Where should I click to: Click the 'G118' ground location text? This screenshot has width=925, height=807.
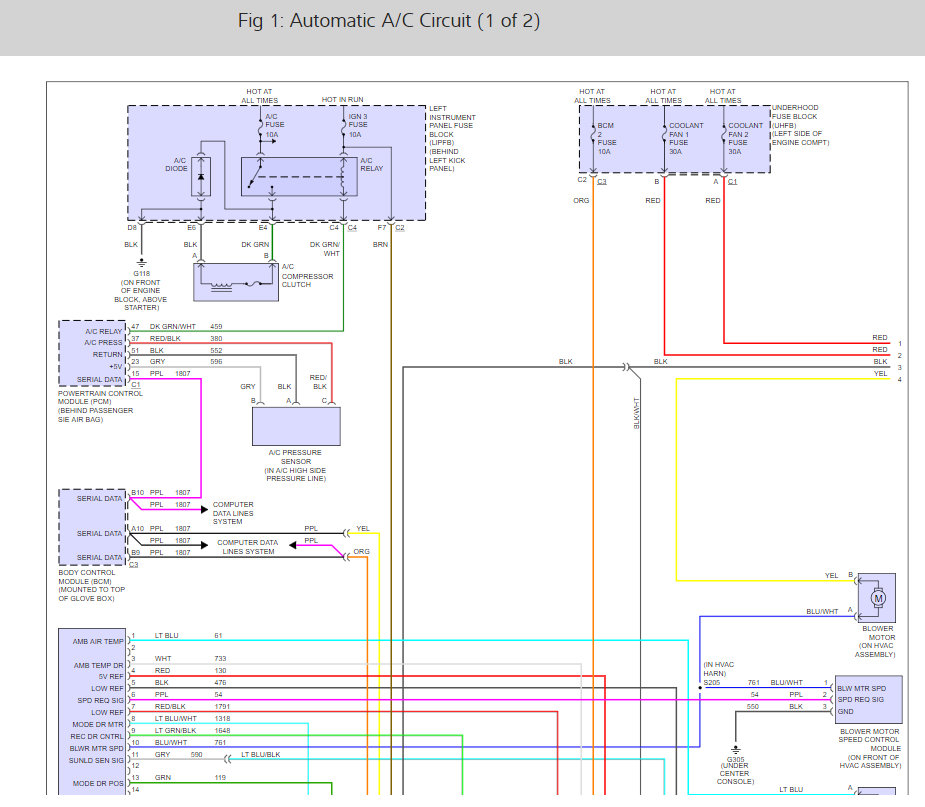coord(141,290)
